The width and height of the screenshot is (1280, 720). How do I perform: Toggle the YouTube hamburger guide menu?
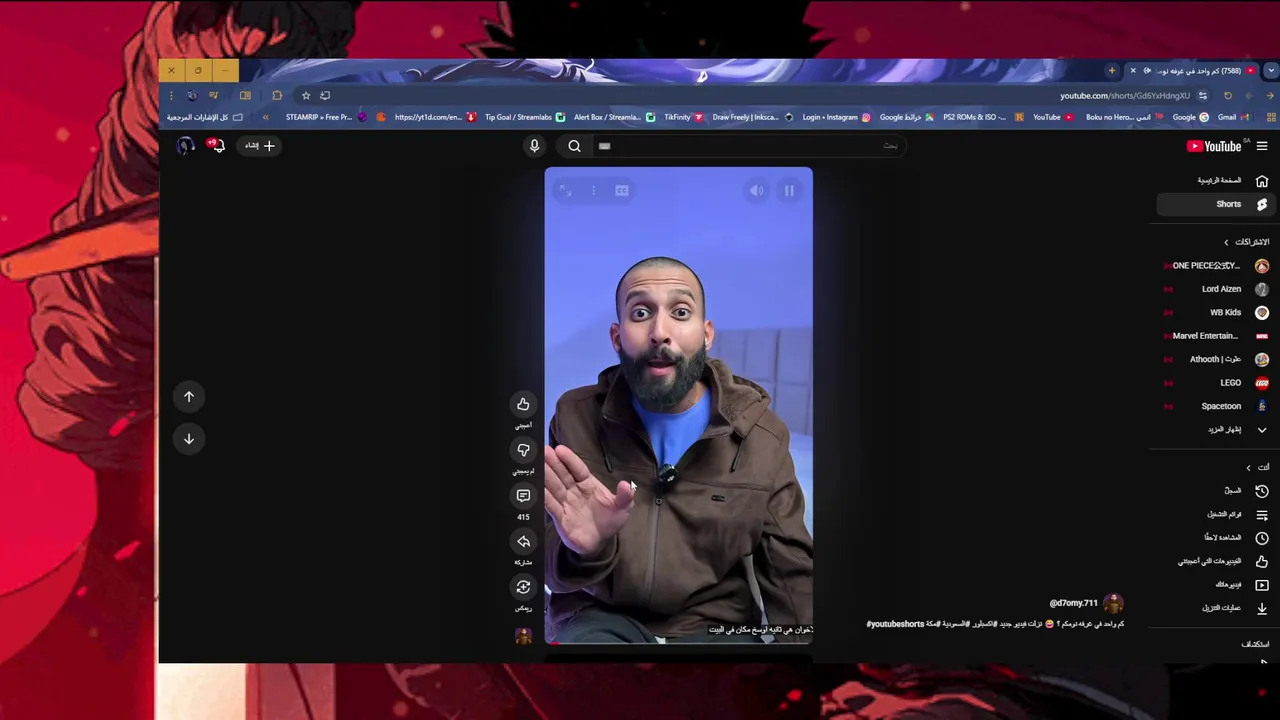pyautogui.click(x=1262, y=146)
